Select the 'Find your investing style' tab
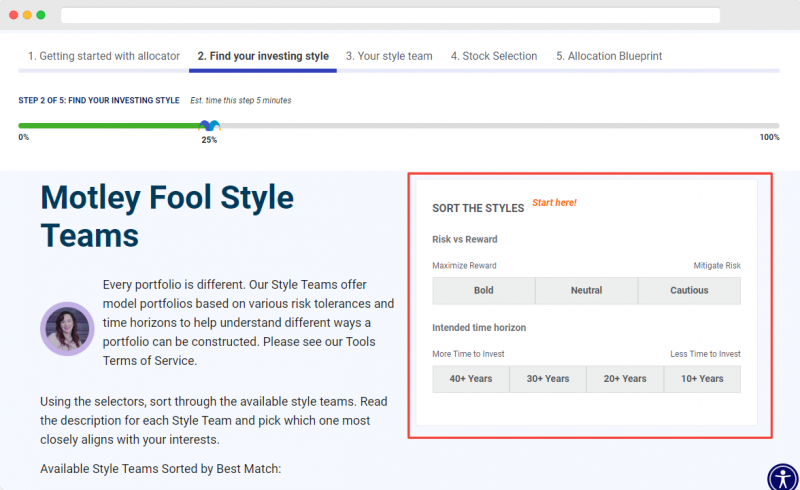 coord(263,56)
